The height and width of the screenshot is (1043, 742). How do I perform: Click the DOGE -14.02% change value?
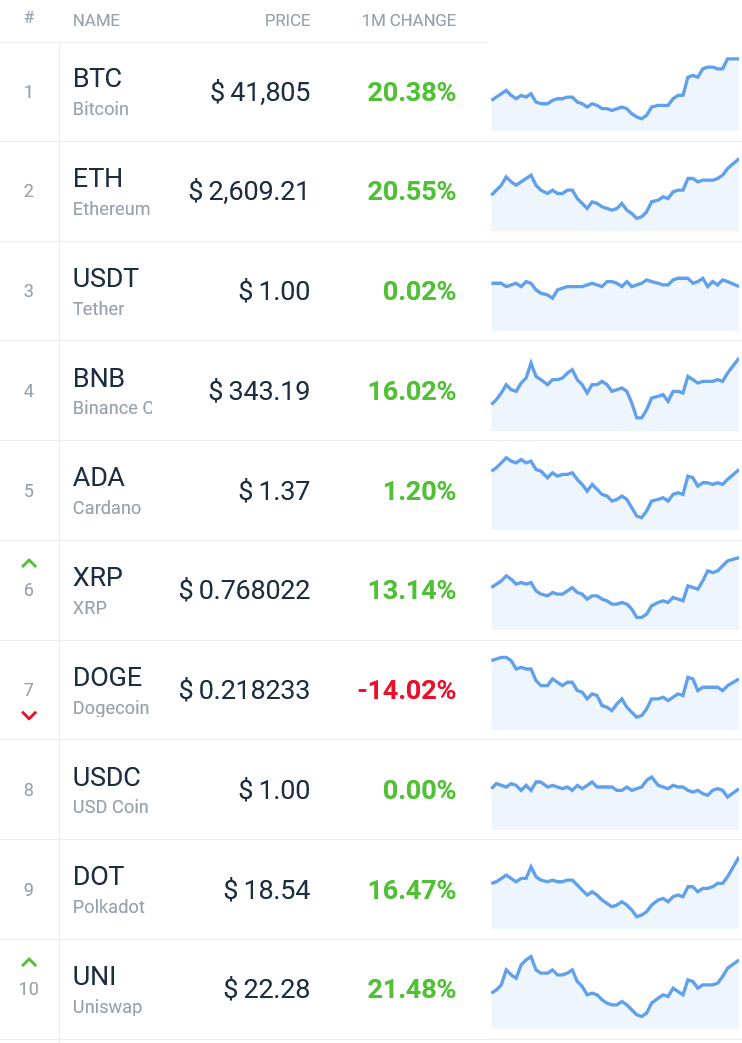click(x=407, y=690)
